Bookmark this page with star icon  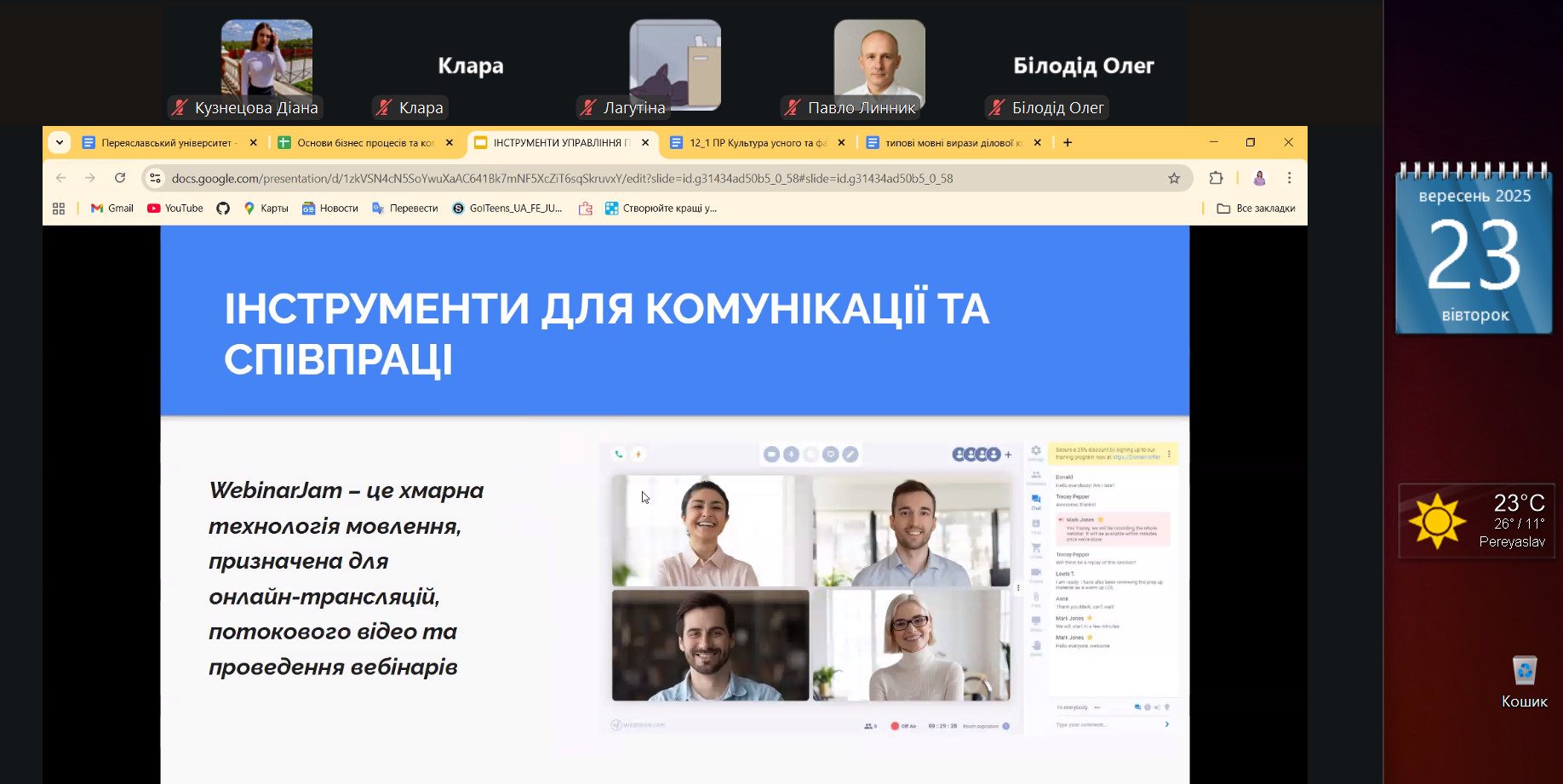1174,178
